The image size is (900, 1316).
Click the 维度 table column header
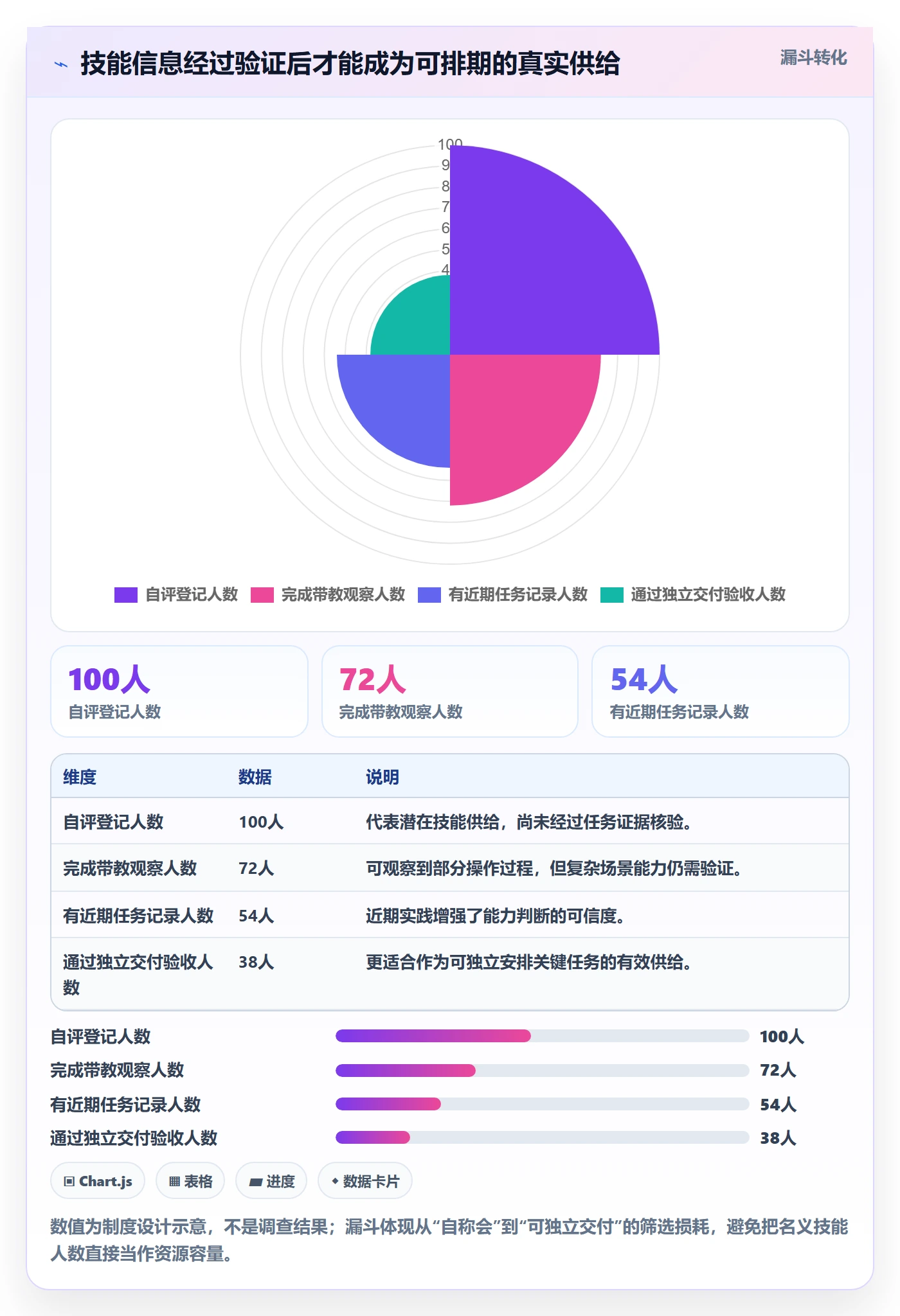(80, 777)
